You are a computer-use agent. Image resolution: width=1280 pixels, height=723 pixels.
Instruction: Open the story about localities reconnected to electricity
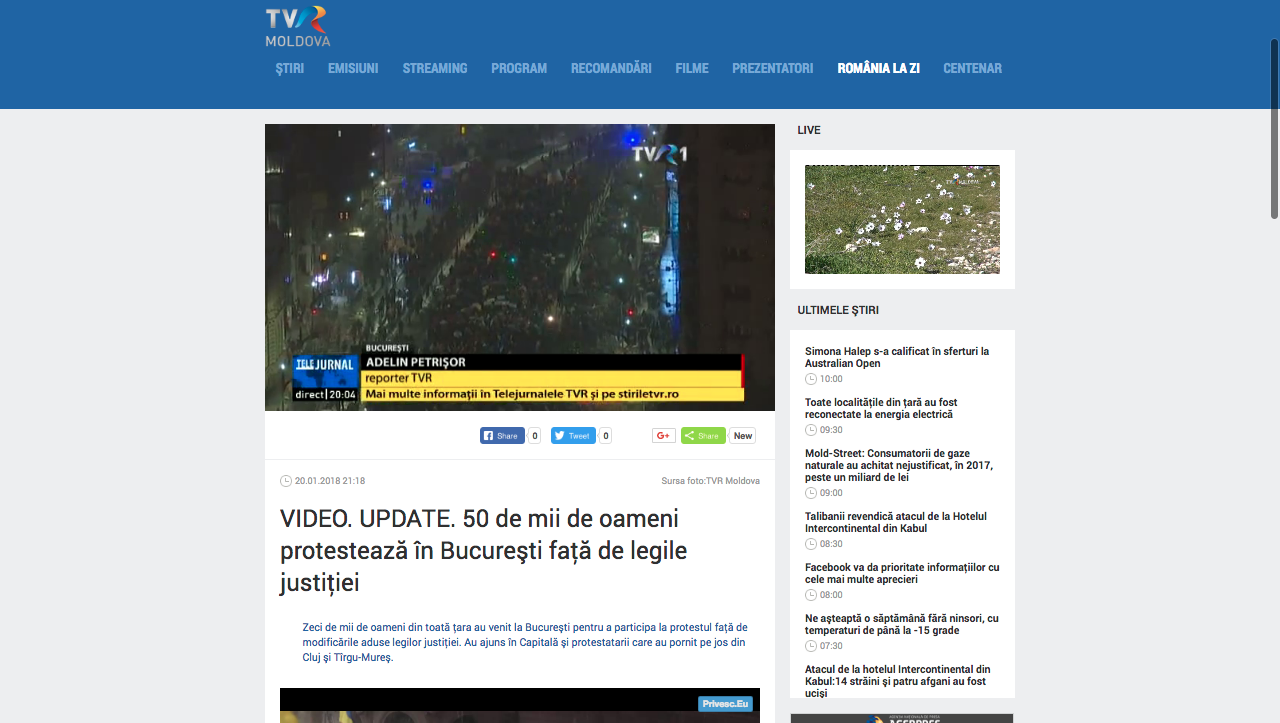(x=881, y=408)
